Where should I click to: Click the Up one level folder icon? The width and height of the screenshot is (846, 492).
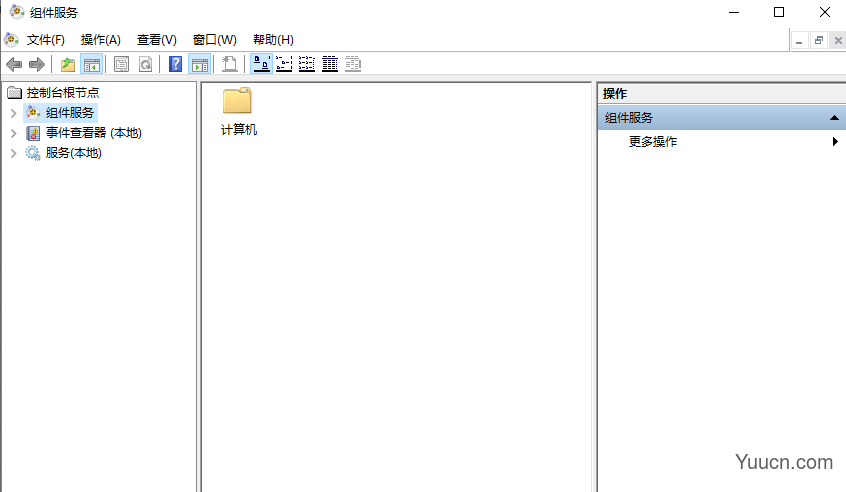tap(68, 65)
